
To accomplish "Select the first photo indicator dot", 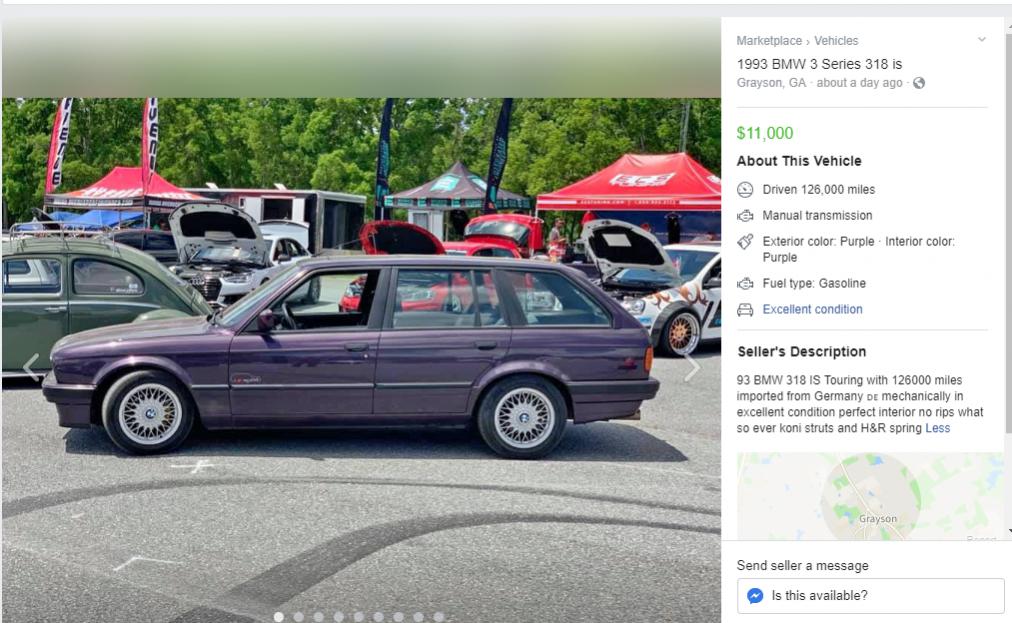I will tap(279, 617).
